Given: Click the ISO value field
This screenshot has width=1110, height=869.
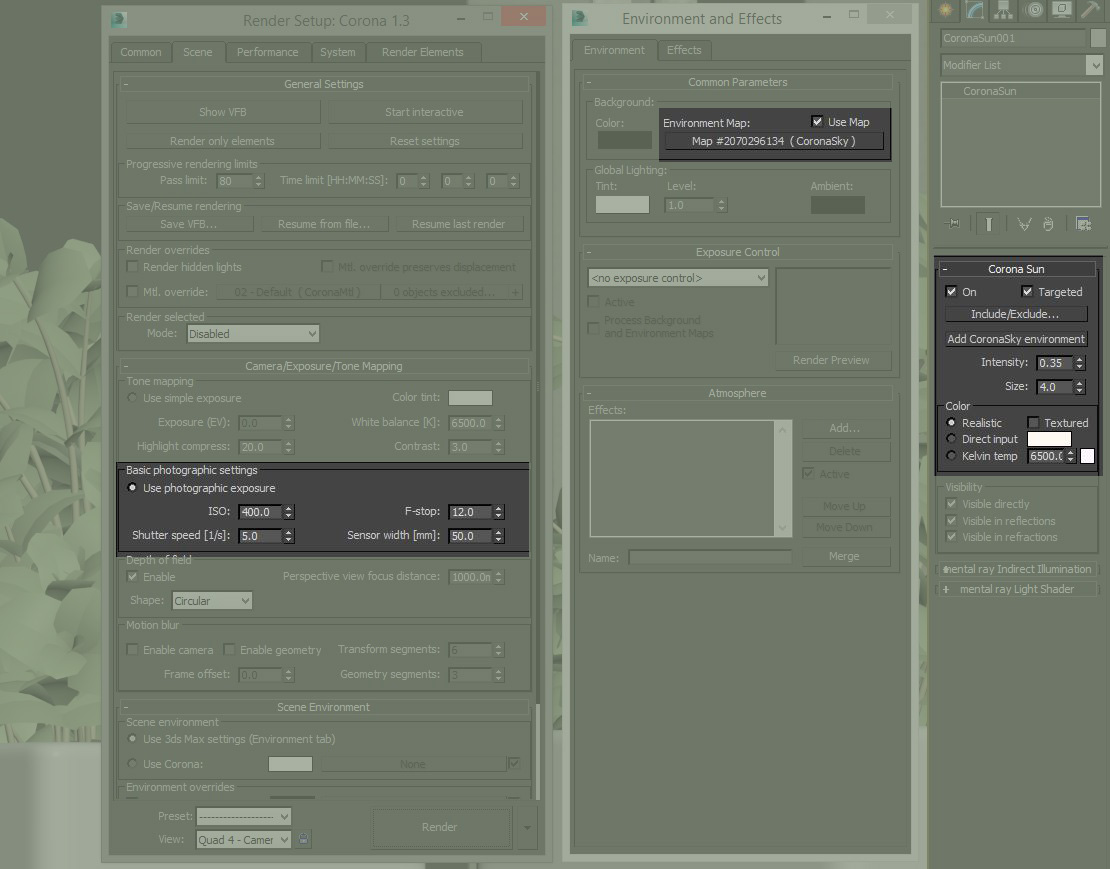Looking at the screenshot, I should [x=261, y=512].
